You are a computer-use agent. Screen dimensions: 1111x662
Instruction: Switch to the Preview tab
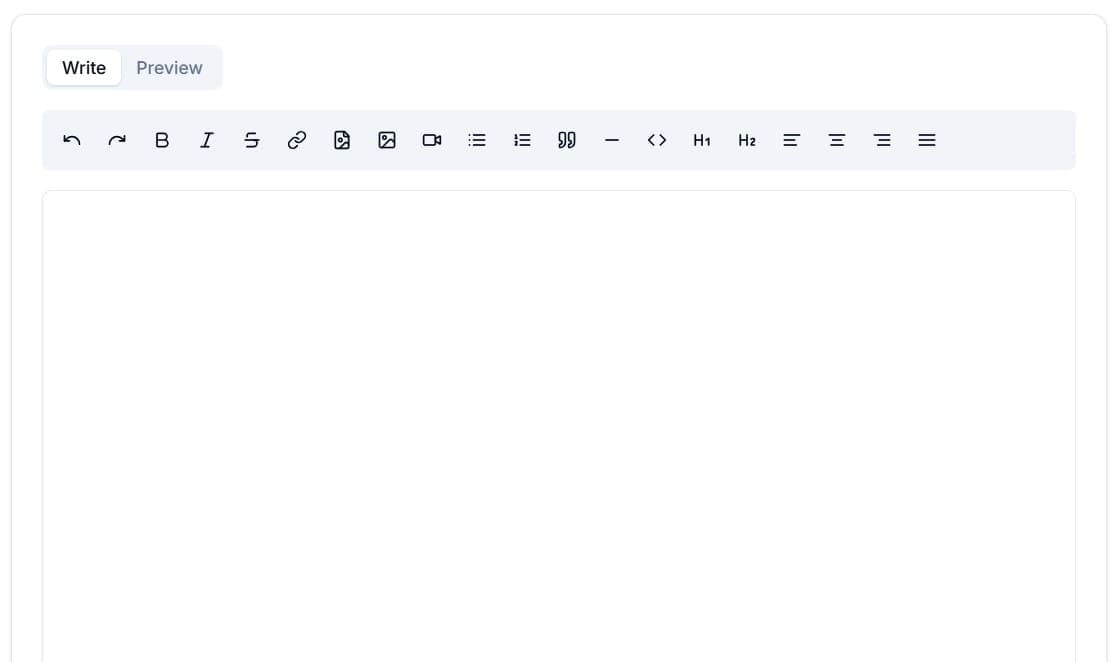[x=169, y=68]
